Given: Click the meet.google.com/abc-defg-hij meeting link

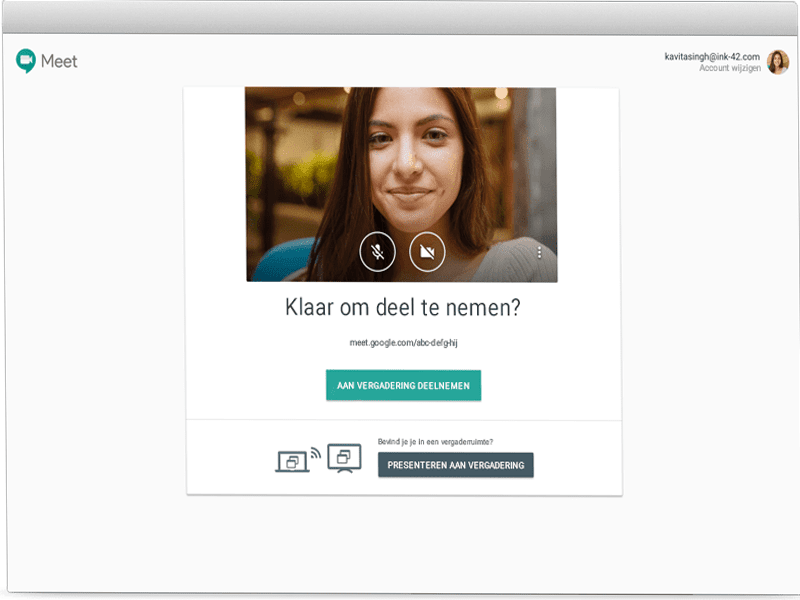Looking at the screenshot, I should pyautogui.click(x=403, y=342).
